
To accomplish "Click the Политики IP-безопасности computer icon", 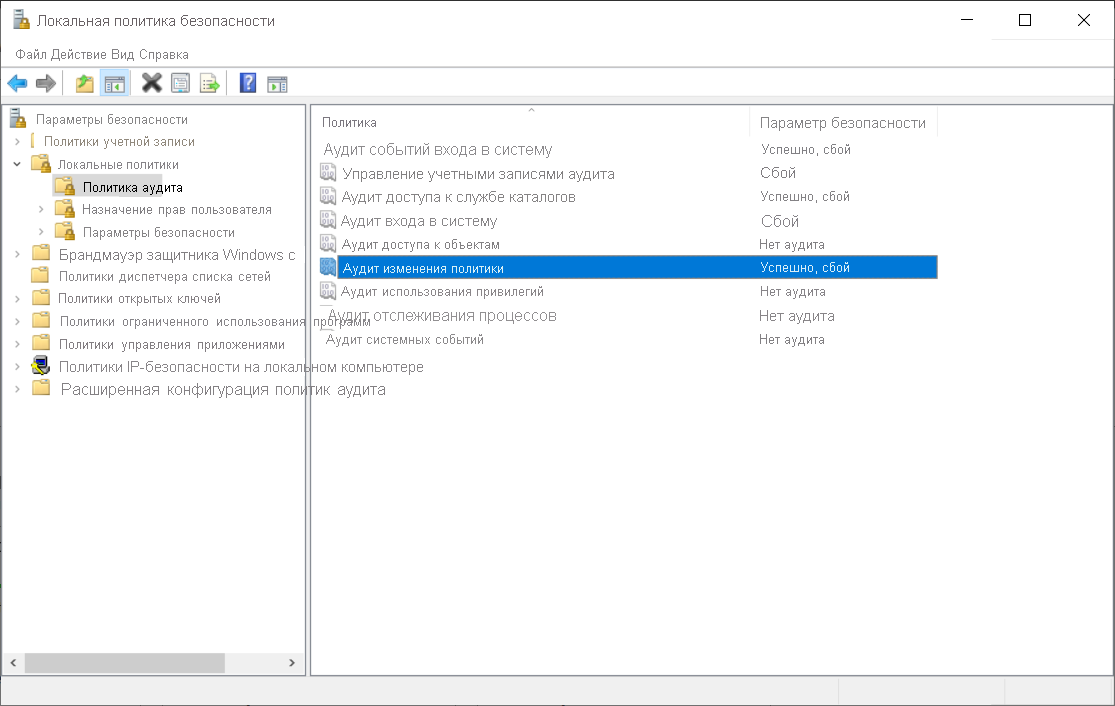I will pyautogui.click(x=41, y=366).
